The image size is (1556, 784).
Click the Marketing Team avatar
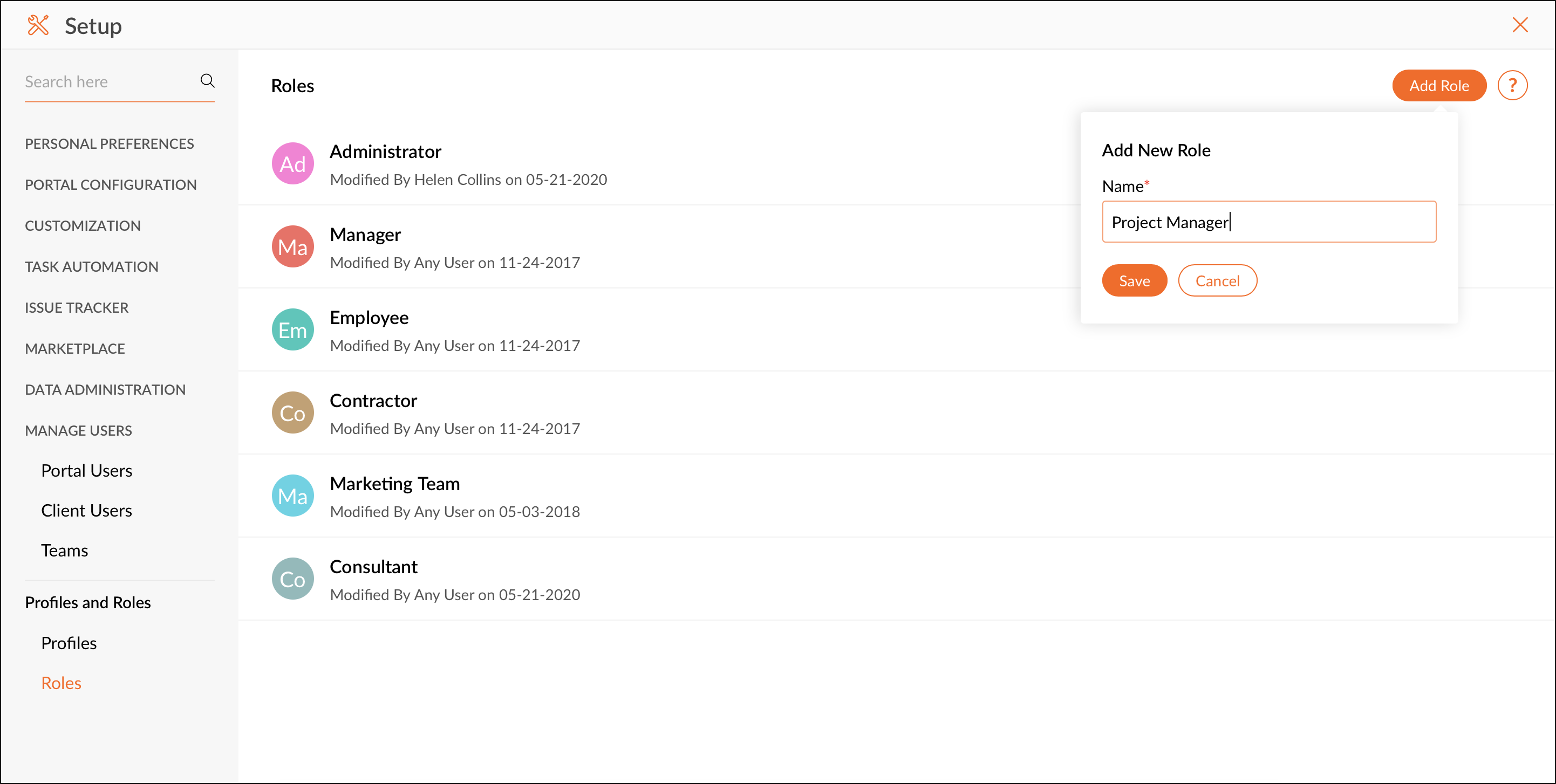point(292,496)
